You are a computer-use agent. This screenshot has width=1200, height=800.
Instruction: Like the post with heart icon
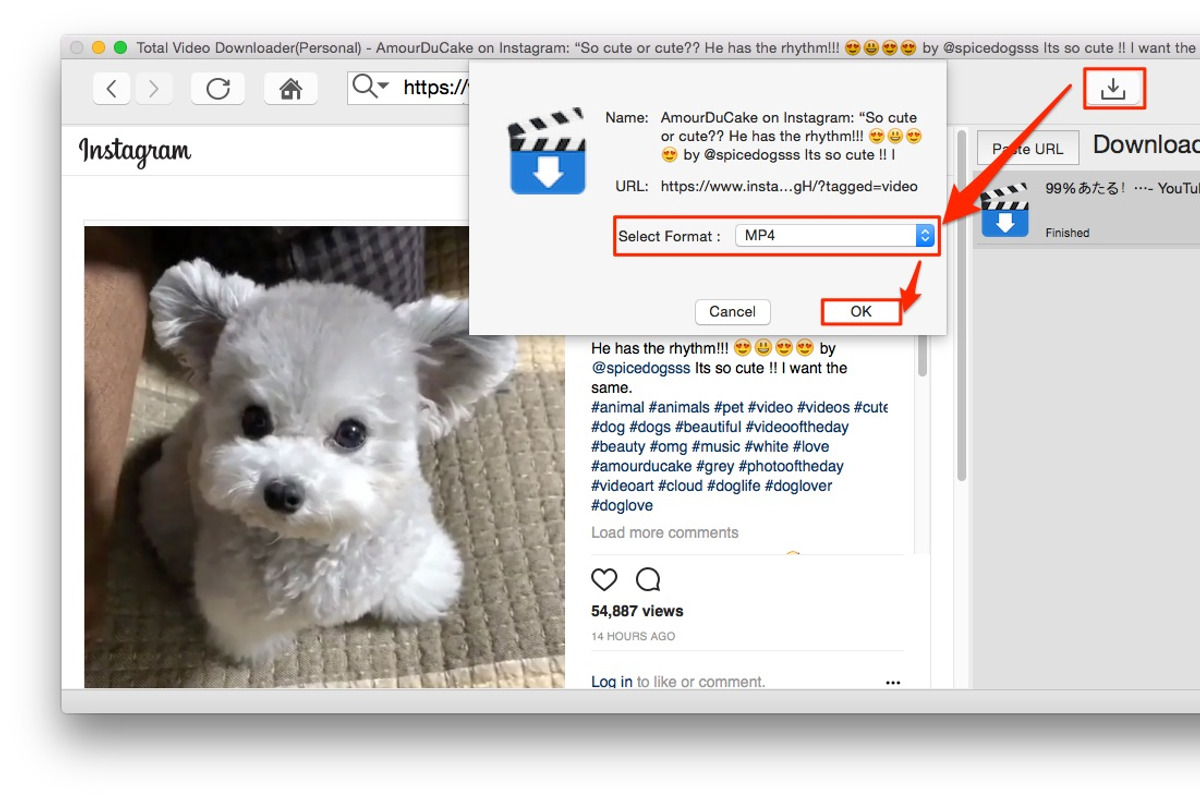604,579
